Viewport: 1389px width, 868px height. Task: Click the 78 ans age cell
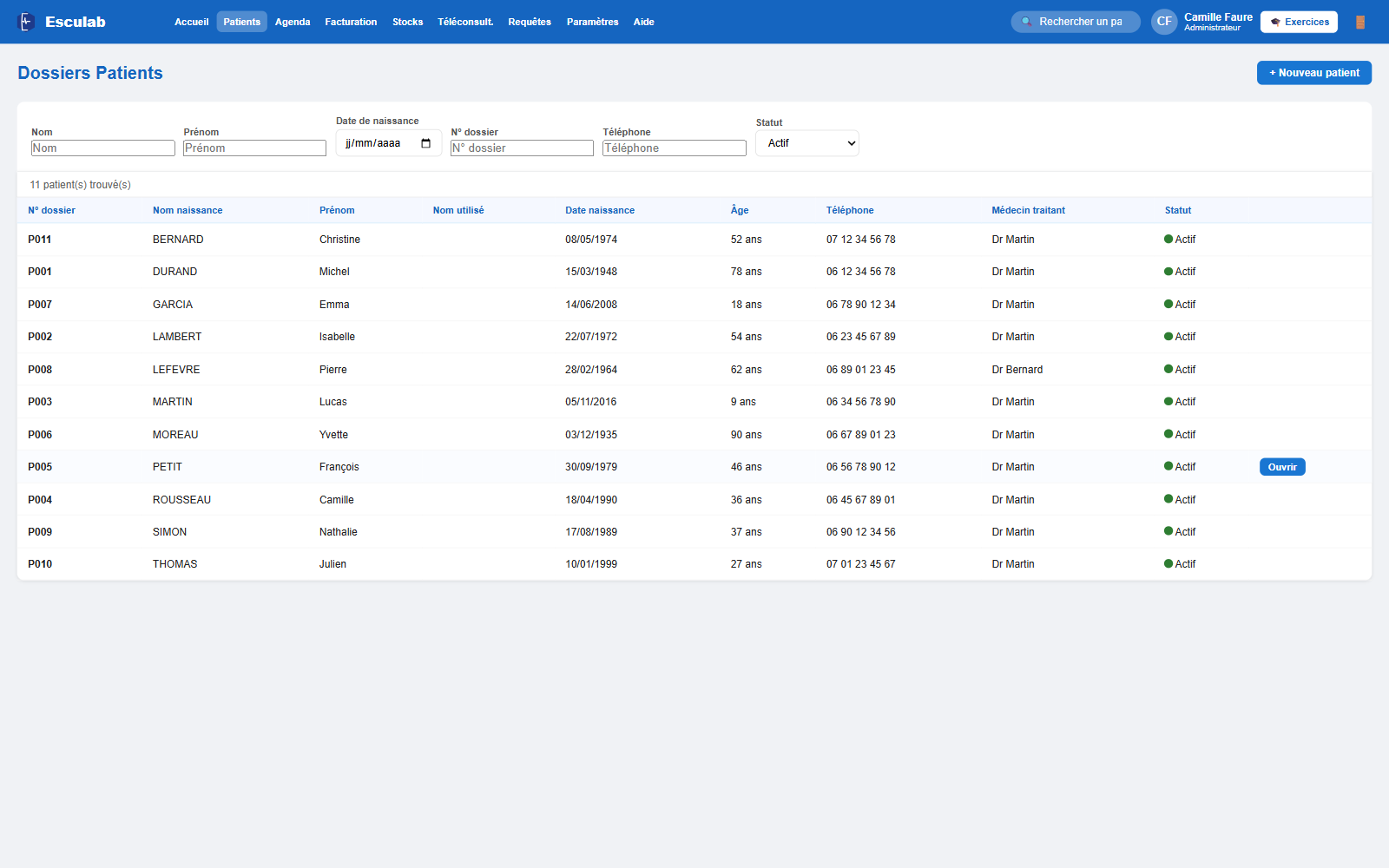pos(747,272)
